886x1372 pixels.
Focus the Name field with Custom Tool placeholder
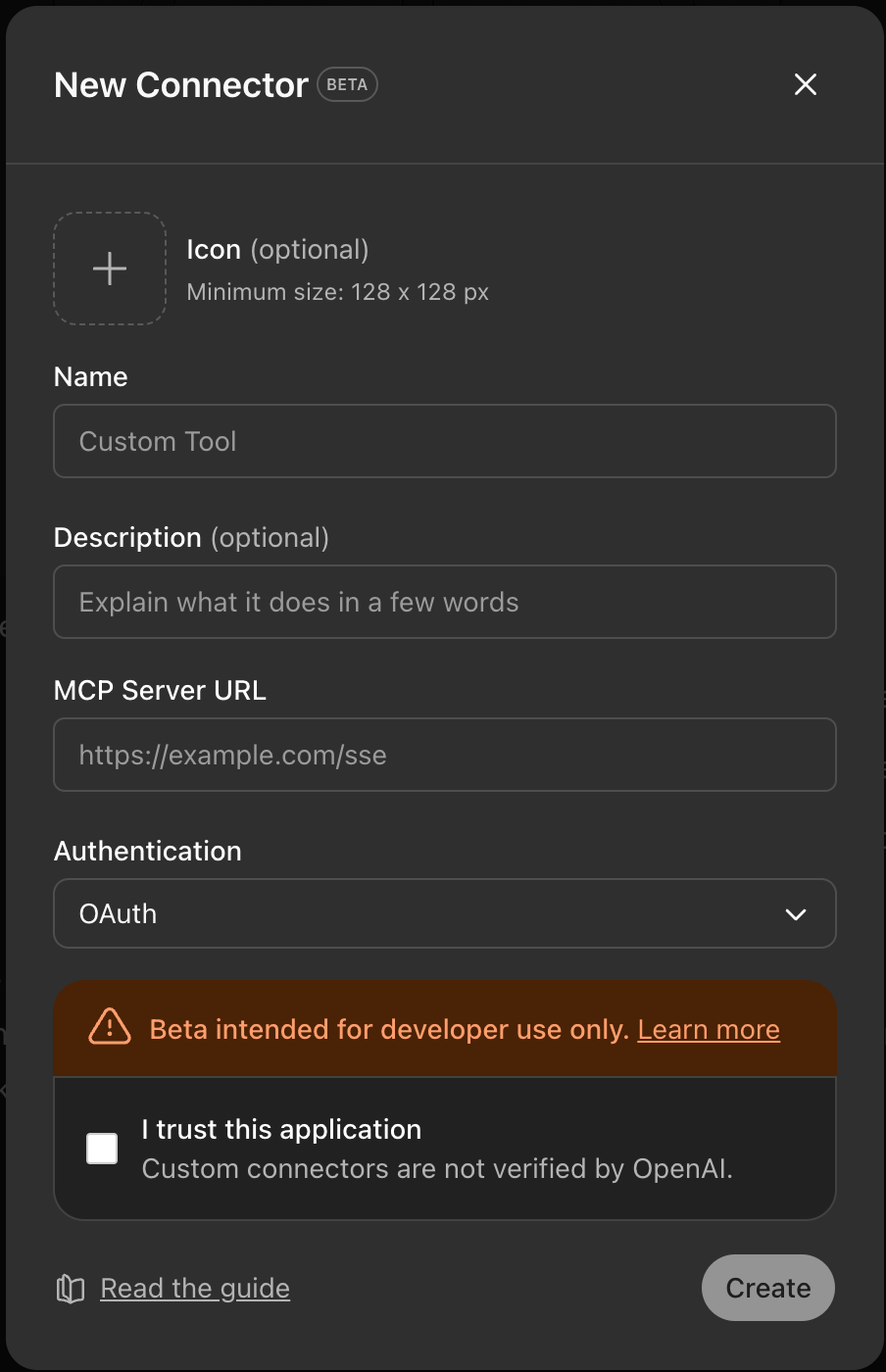[445, 441]
